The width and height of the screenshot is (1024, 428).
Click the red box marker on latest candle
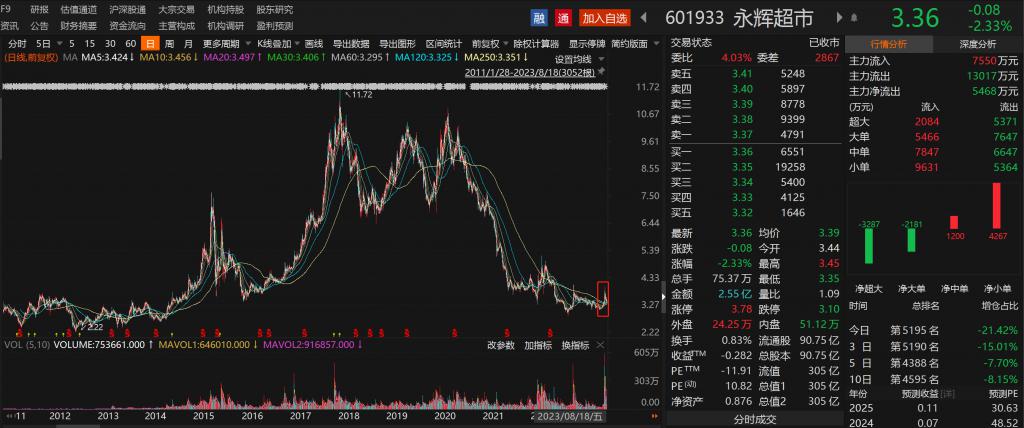(x=603, y=300)
